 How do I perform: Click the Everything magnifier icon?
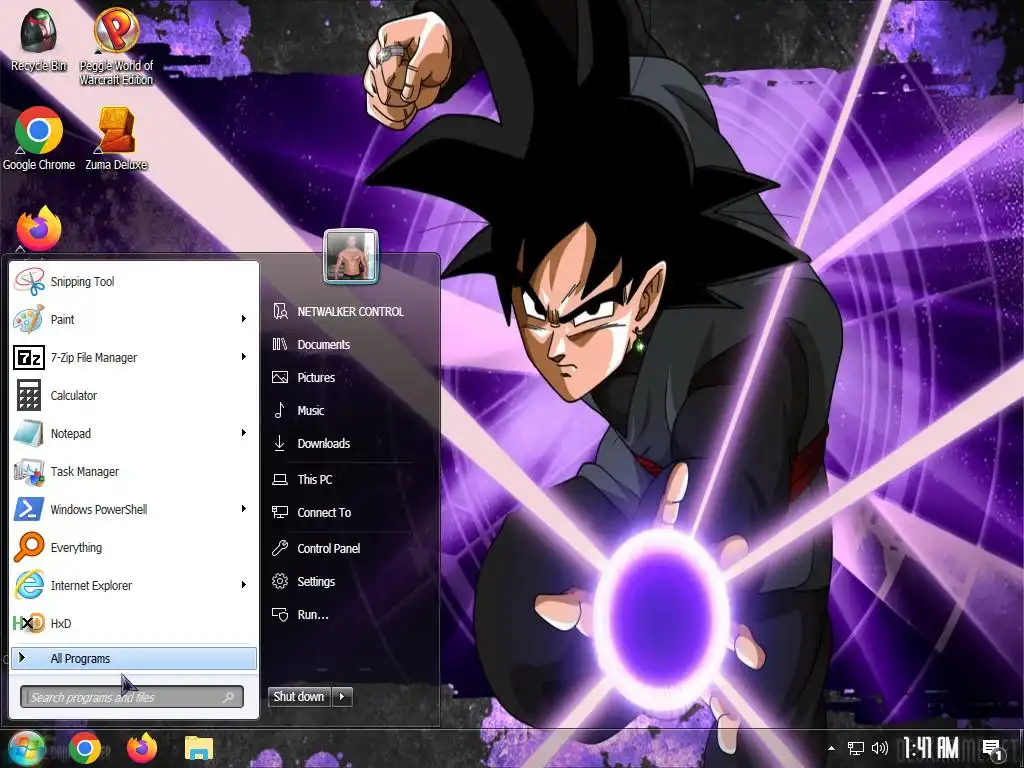coord(29,547)
